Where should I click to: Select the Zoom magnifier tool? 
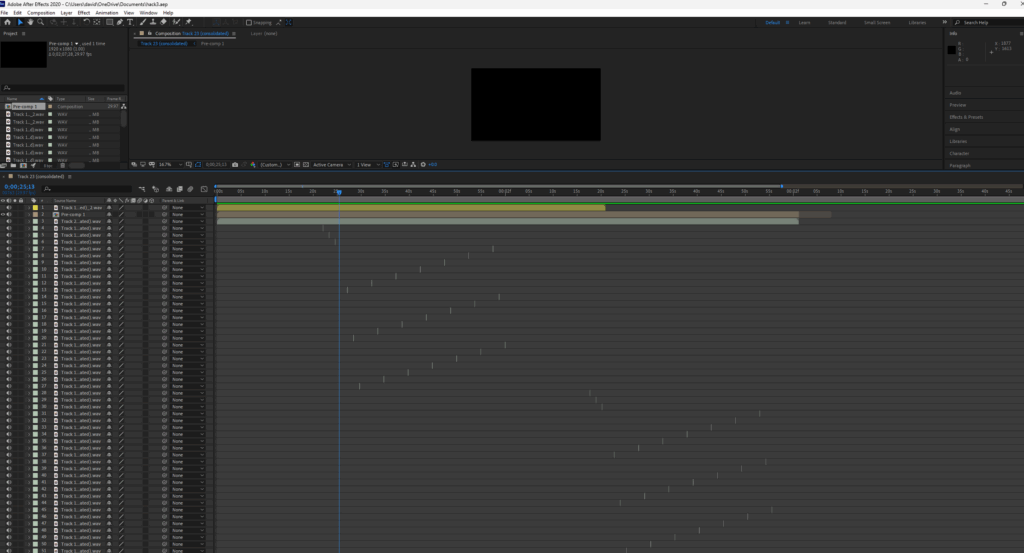[x=40, y=22]
